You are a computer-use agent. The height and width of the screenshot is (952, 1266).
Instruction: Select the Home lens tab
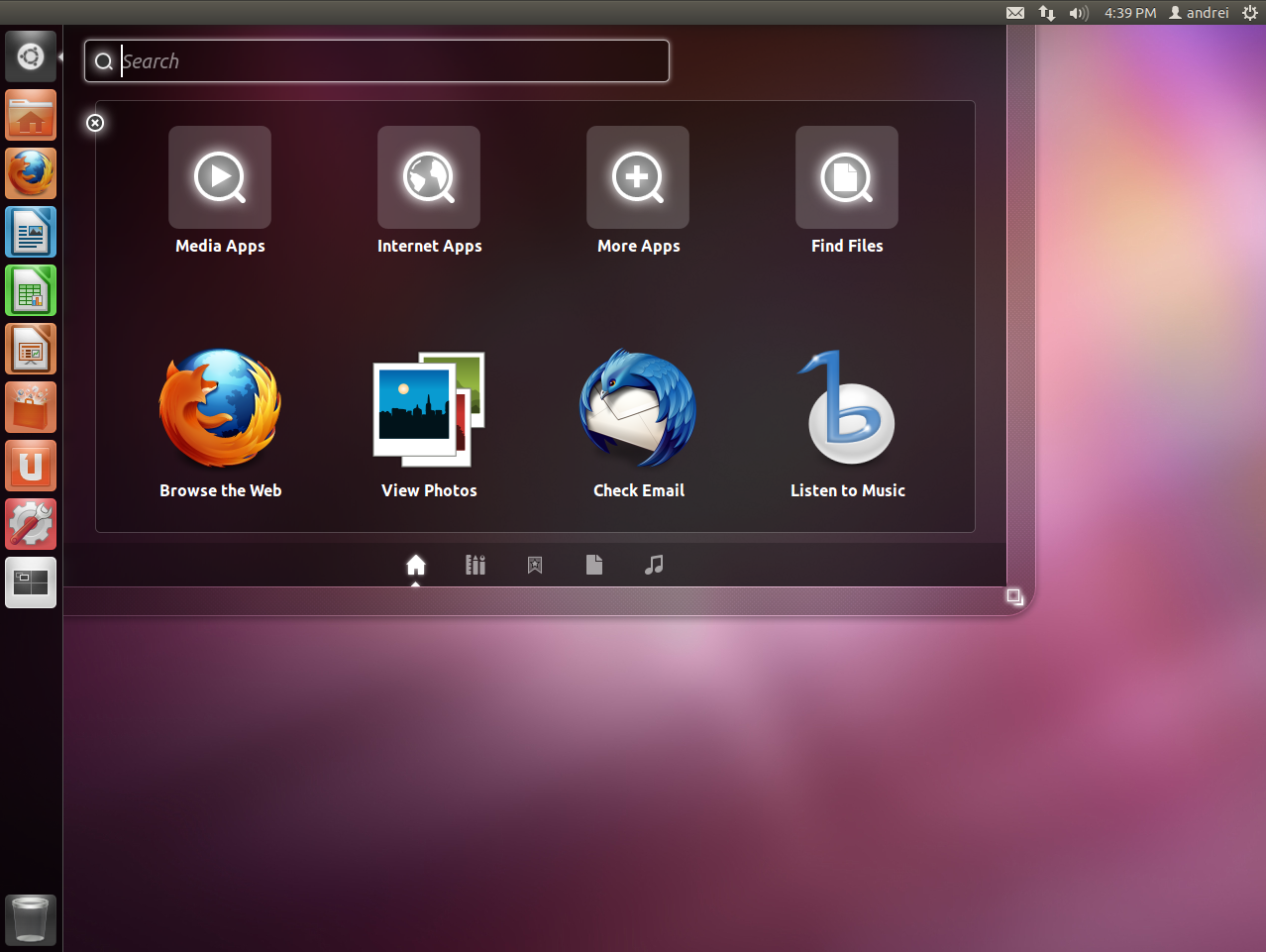416,565
